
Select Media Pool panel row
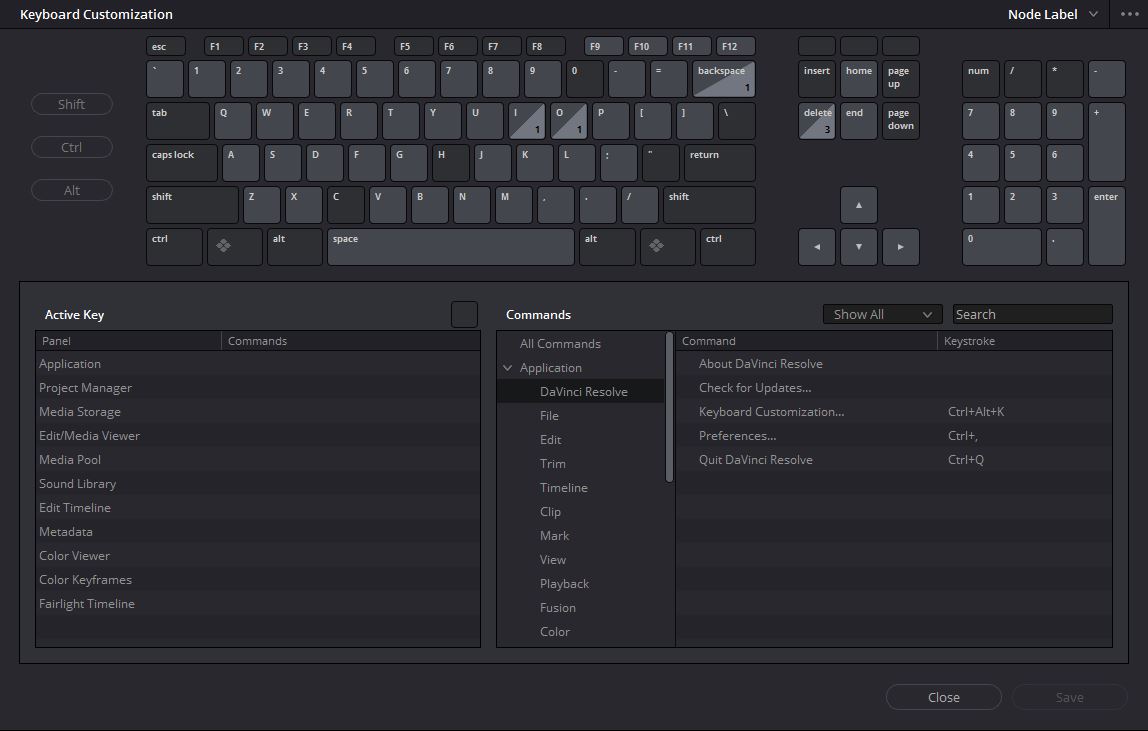pos(258,460)
